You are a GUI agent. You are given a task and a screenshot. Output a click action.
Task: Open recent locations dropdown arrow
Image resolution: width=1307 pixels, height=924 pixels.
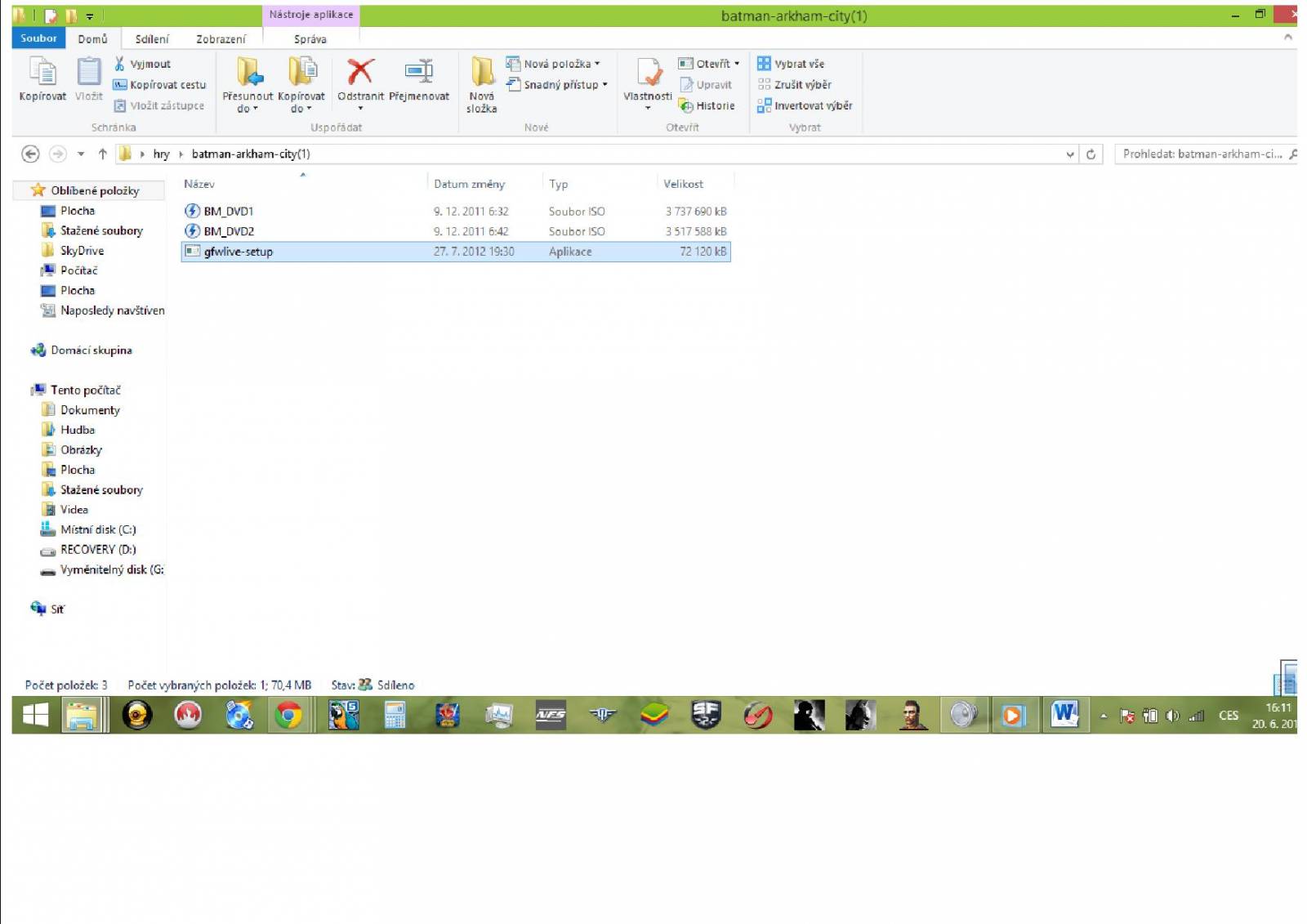[x=81, y=154]
